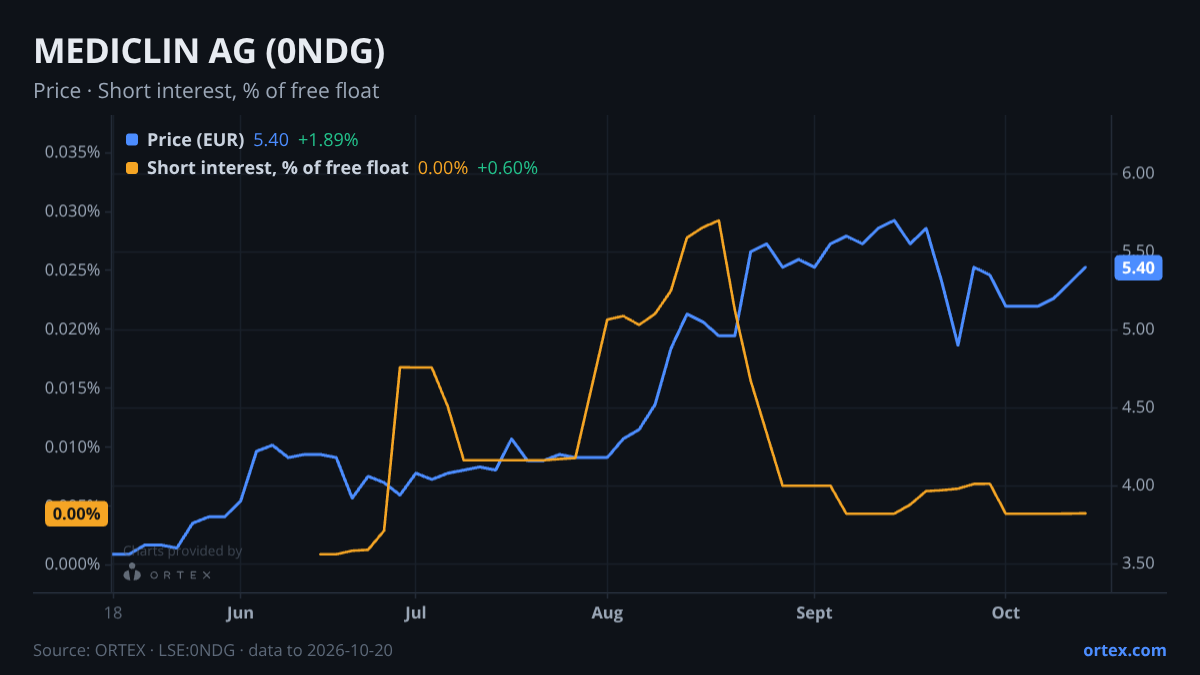Click the Aug x-axis label
The image size is (1200, 675).
point(607,613)
